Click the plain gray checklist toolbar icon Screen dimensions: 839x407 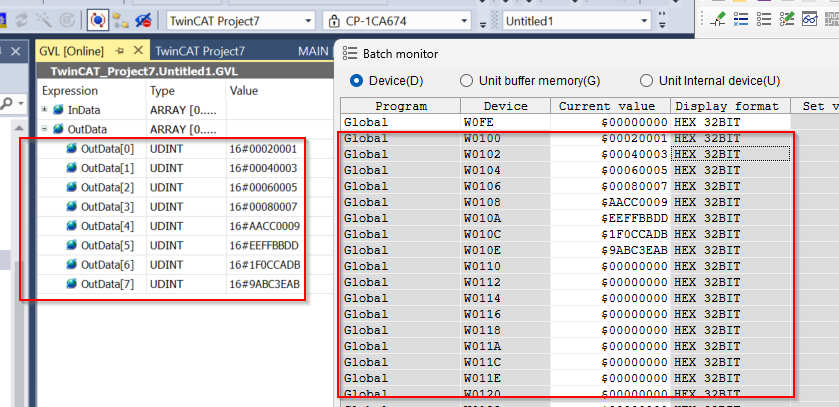764,20
